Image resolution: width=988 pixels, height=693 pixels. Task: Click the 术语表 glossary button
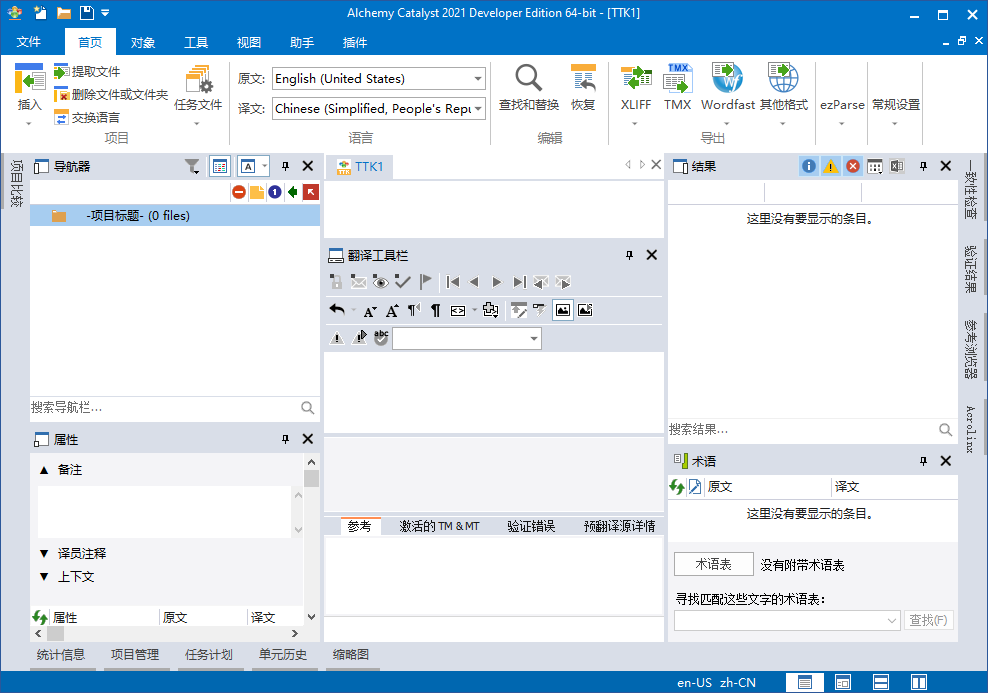pos(713,564)
